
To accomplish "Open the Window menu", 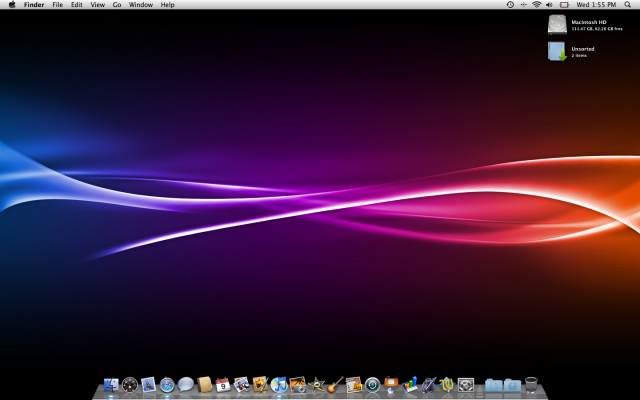I will click(141, 5).
